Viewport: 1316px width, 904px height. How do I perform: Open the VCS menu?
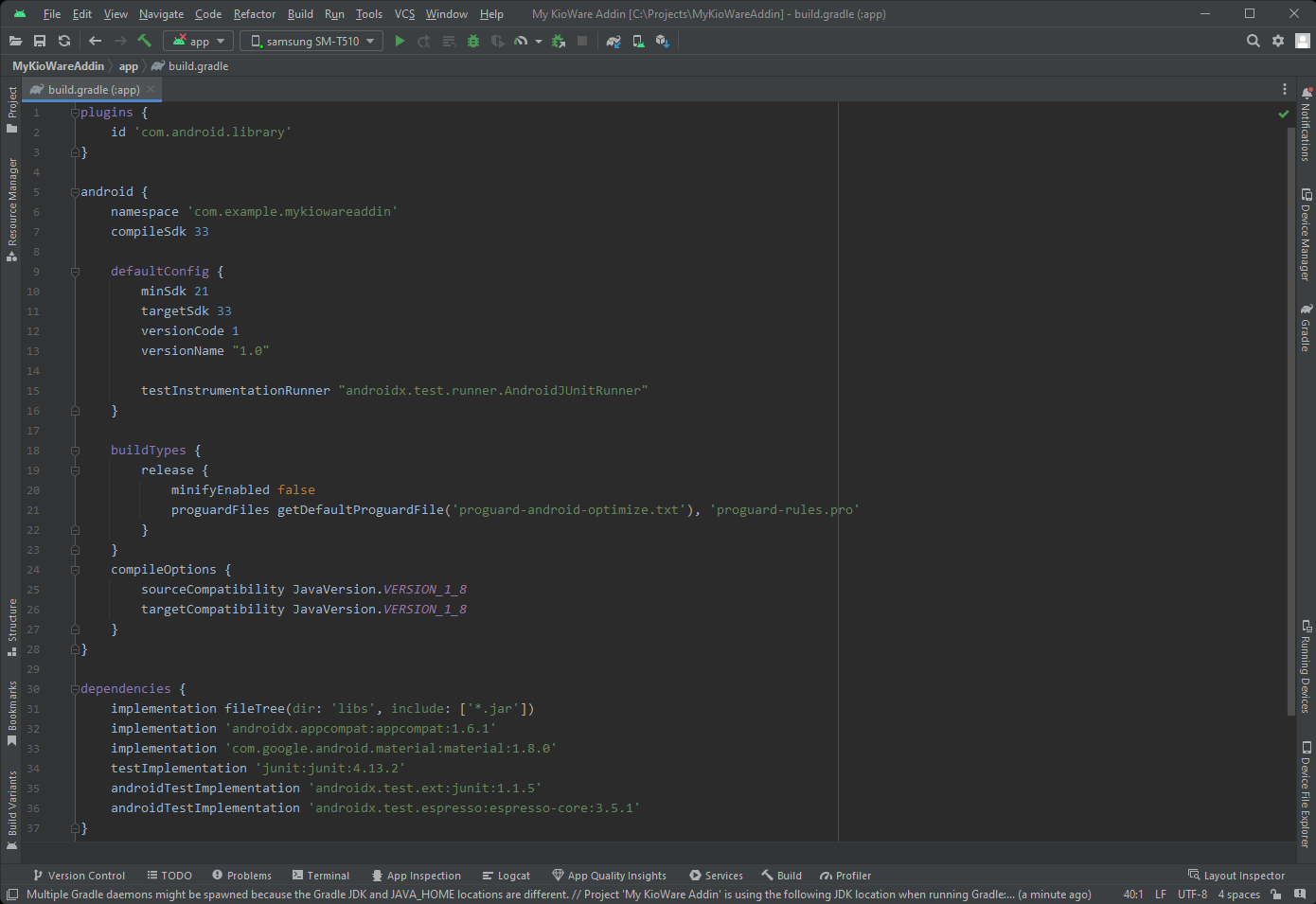click(404, 14)
